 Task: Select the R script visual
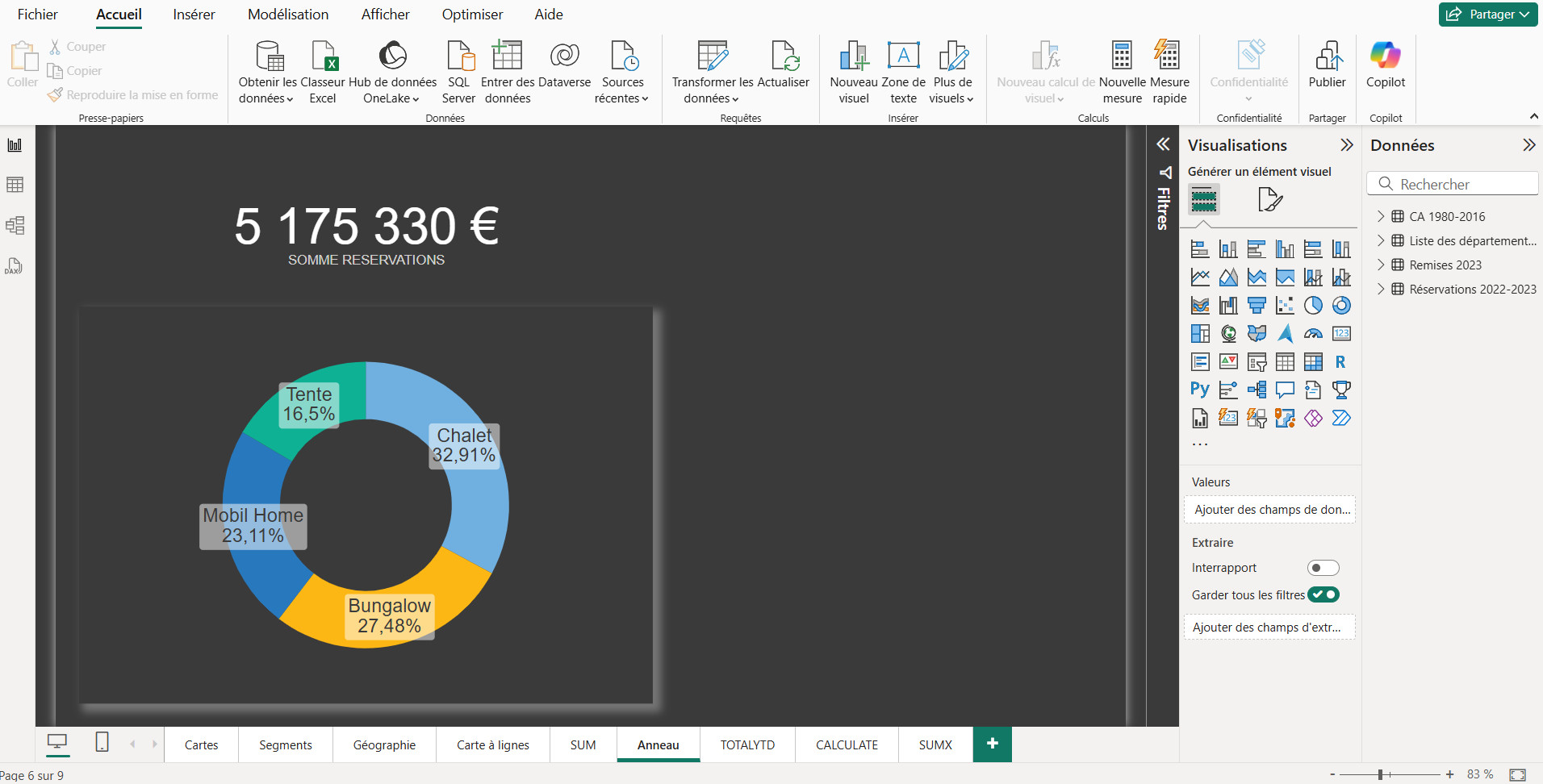1341,362
